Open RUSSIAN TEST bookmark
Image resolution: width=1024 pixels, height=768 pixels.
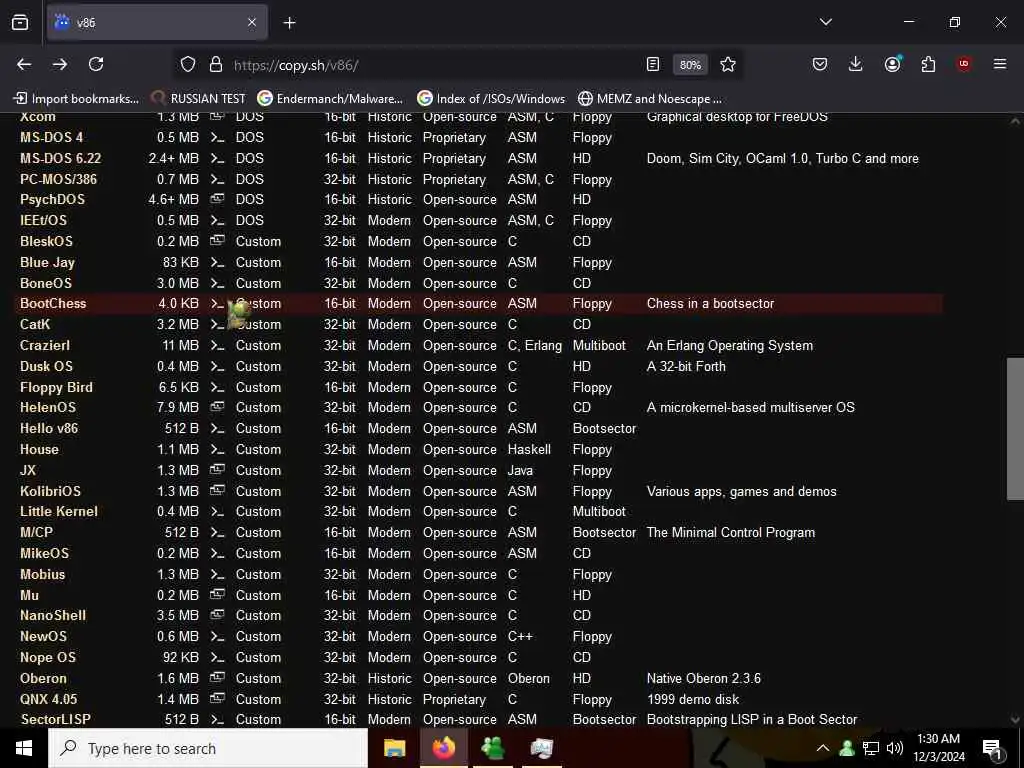click(x=199, y=99)
